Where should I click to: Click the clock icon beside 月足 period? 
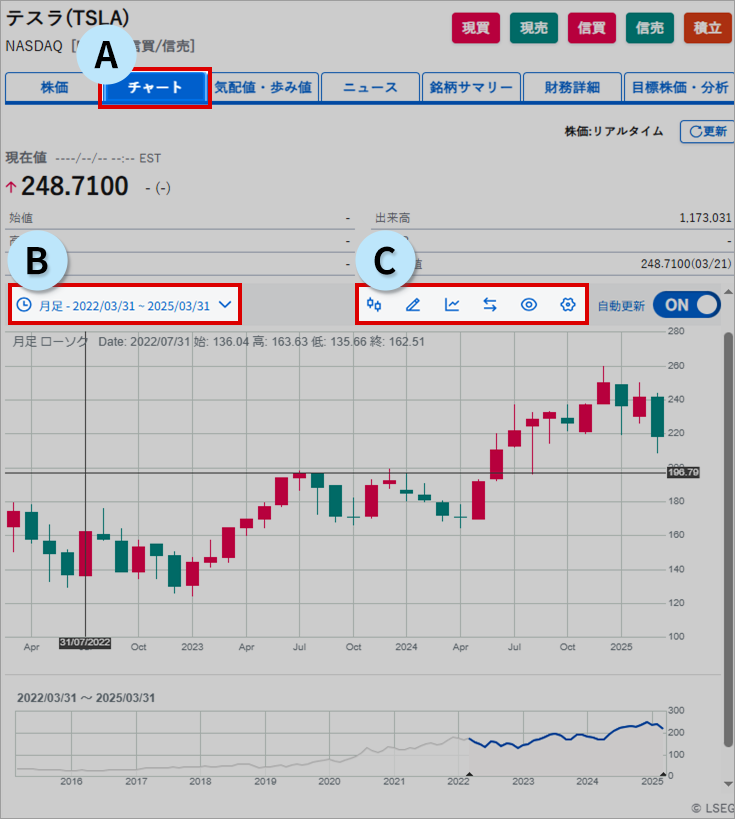tap(24, 305)
